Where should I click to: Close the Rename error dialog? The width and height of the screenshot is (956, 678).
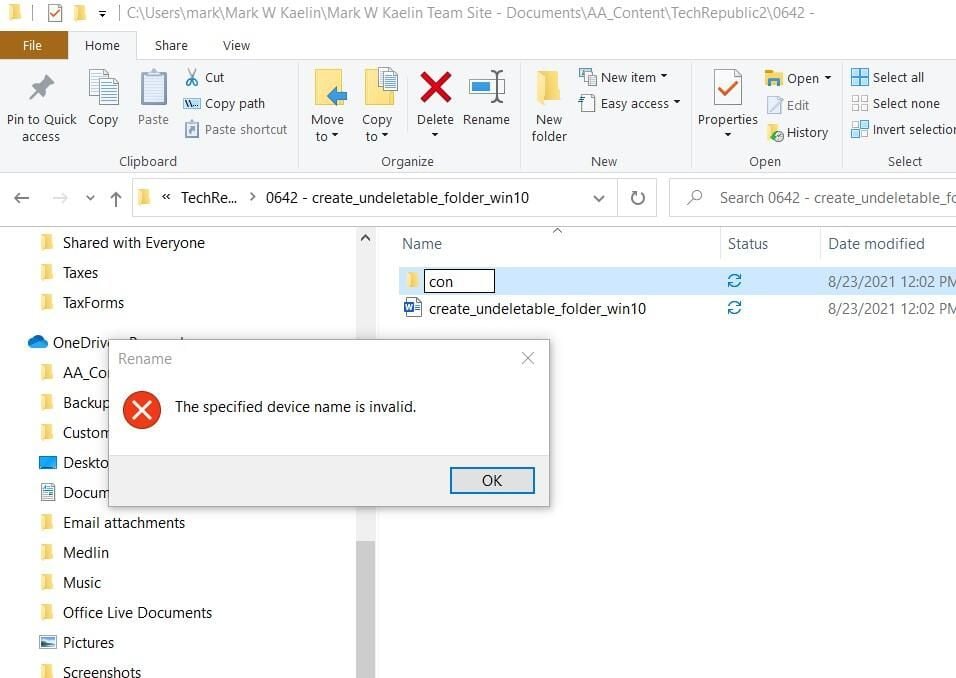tap(528, 359)
